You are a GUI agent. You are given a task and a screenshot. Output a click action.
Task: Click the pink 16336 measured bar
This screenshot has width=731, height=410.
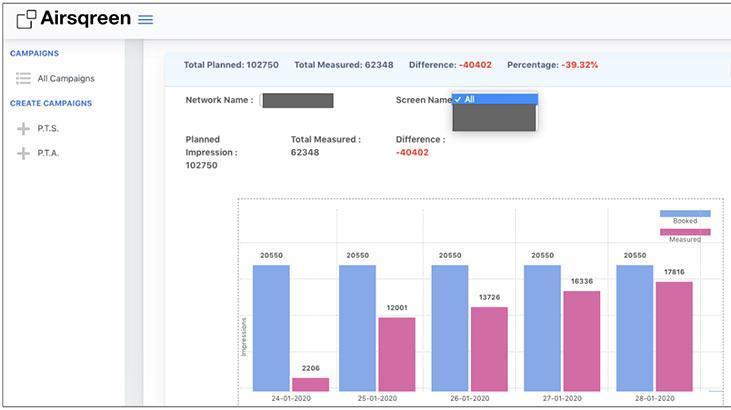tap(581, 341)
